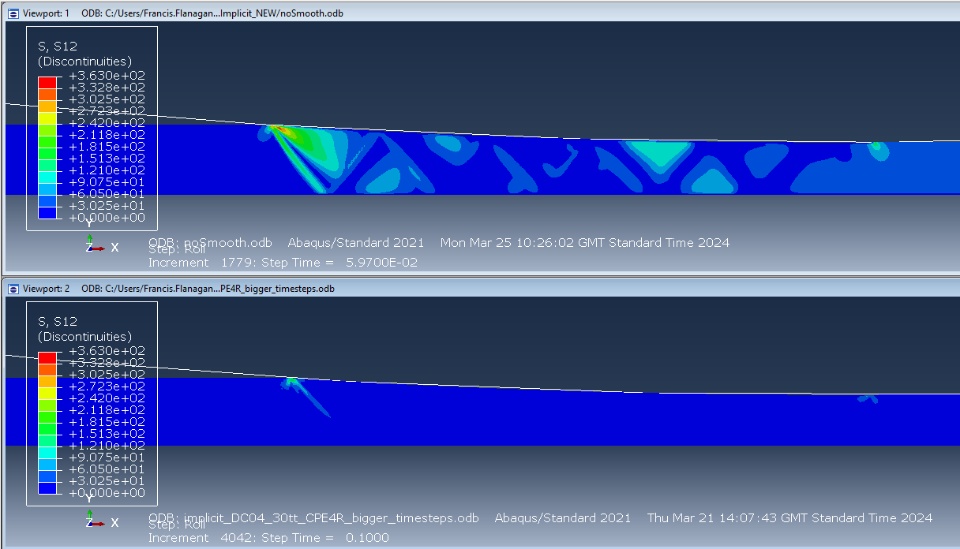This screenshot has width=960, height=549.
Task: Click the PE4R_bigger_timesteps.odb path in Viewport 2 title
Action: 208,288
